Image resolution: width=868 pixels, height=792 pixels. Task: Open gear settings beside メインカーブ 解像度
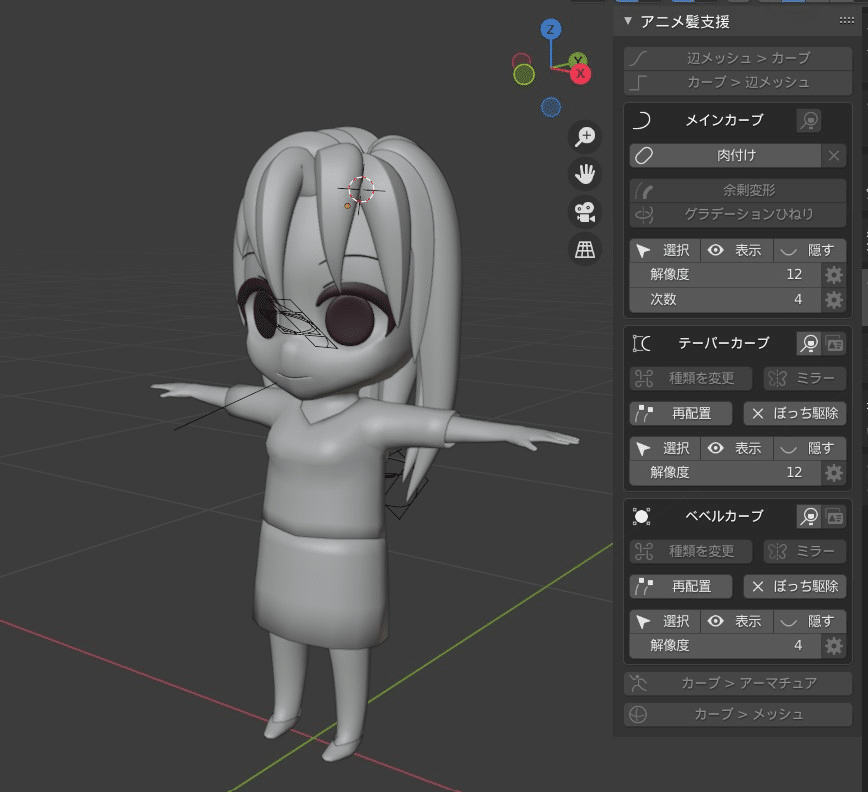[834, 275]
